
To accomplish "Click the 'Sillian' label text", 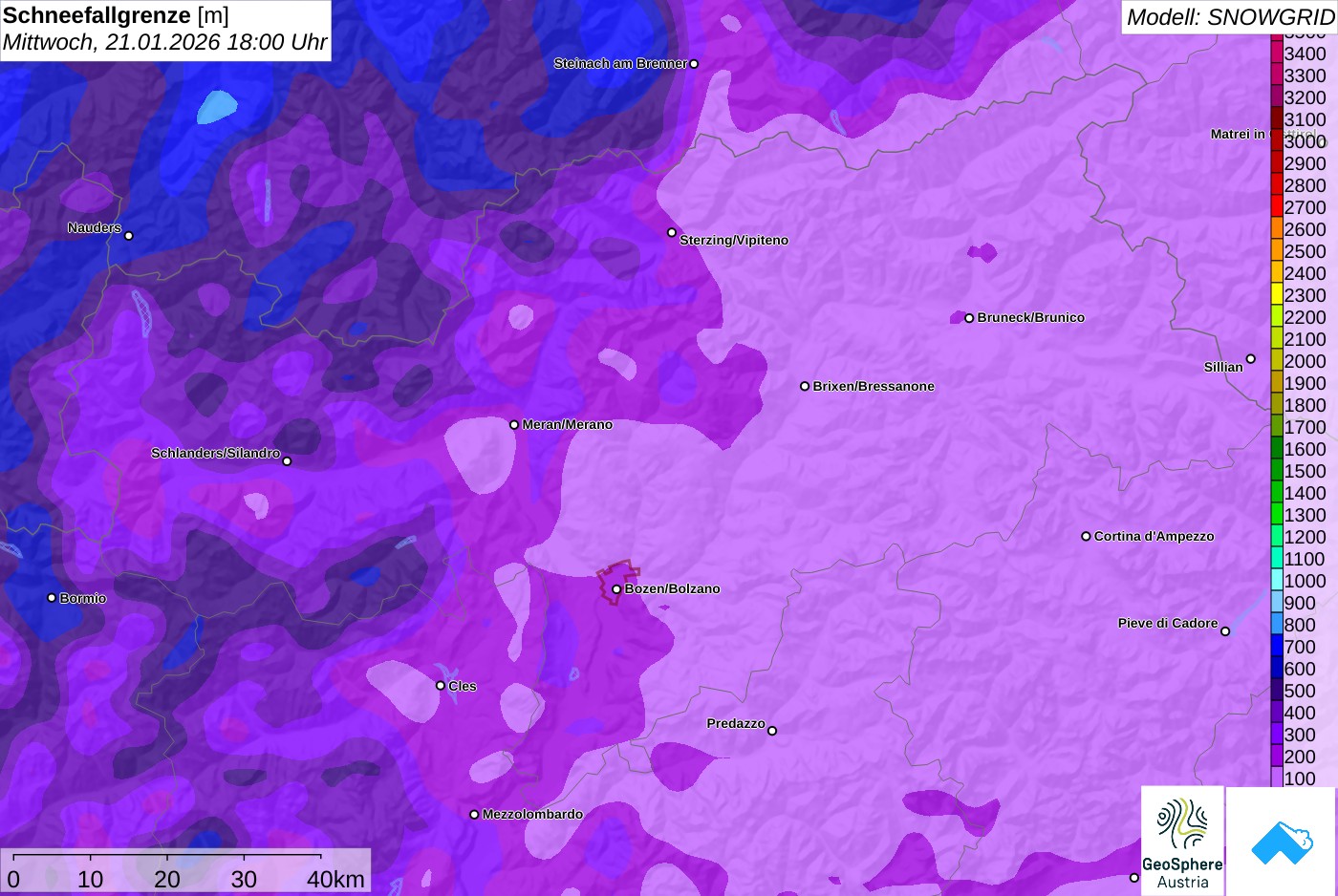I will tap(1223, 367).
